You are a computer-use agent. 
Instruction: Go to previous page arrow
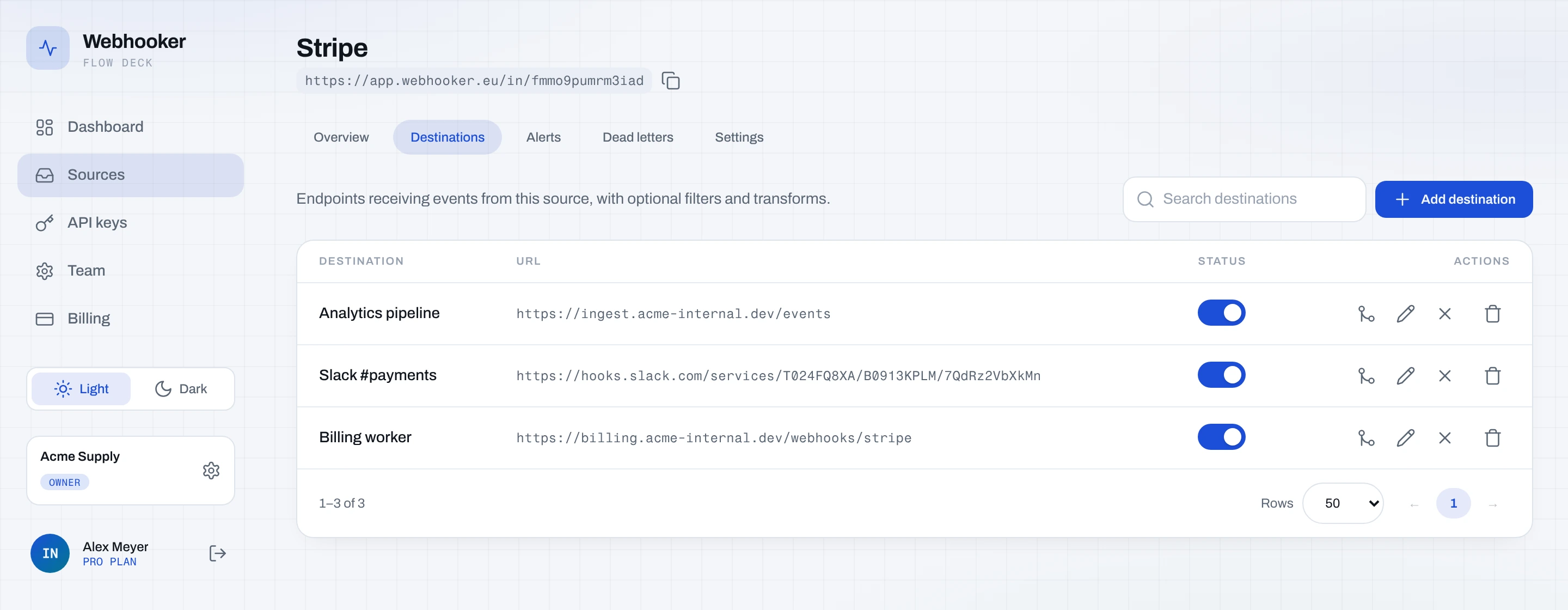click(1413, 504)
